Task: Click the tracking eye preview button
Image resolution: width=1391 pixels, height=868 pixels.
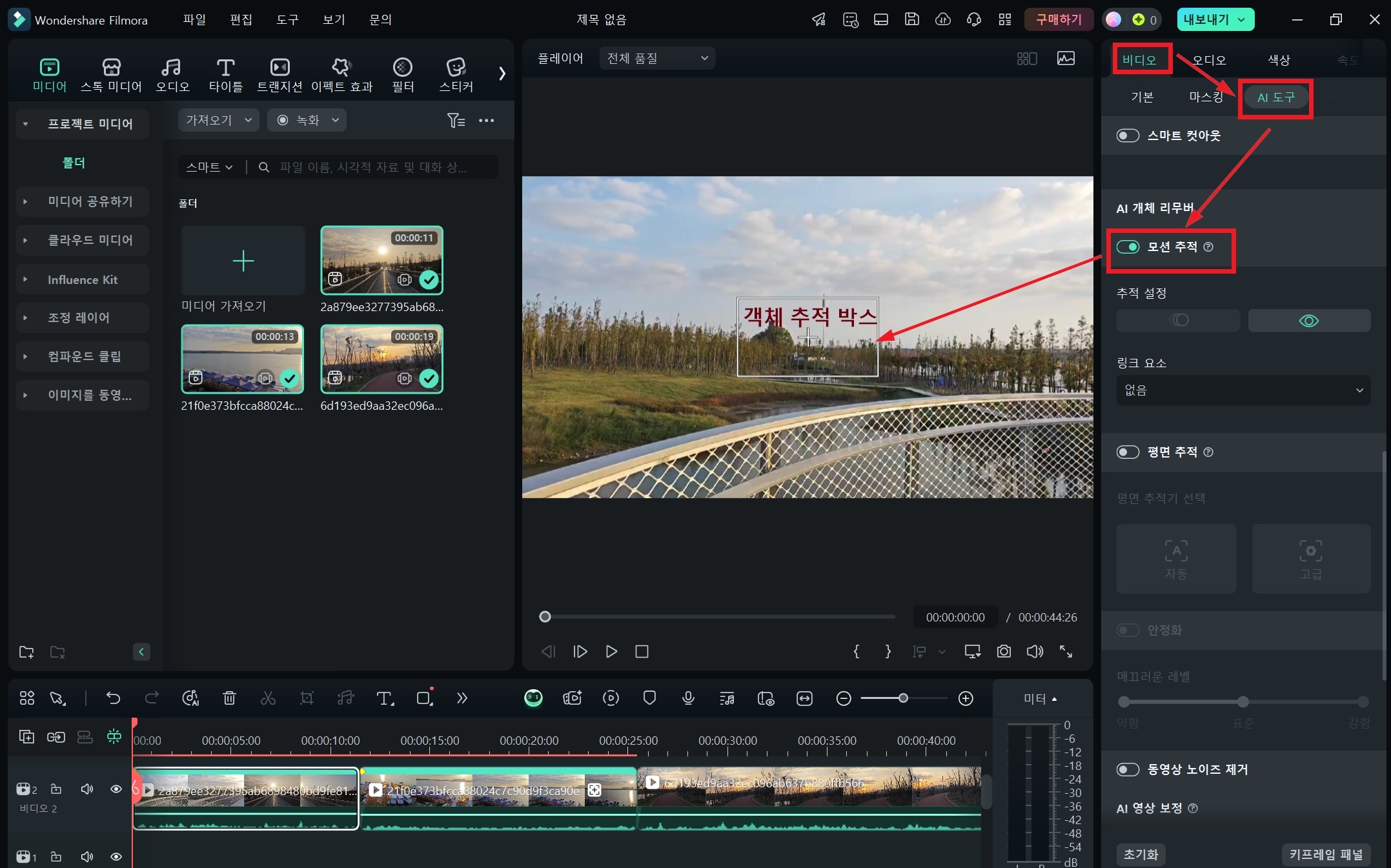Action: click(x=1309, y=321)
